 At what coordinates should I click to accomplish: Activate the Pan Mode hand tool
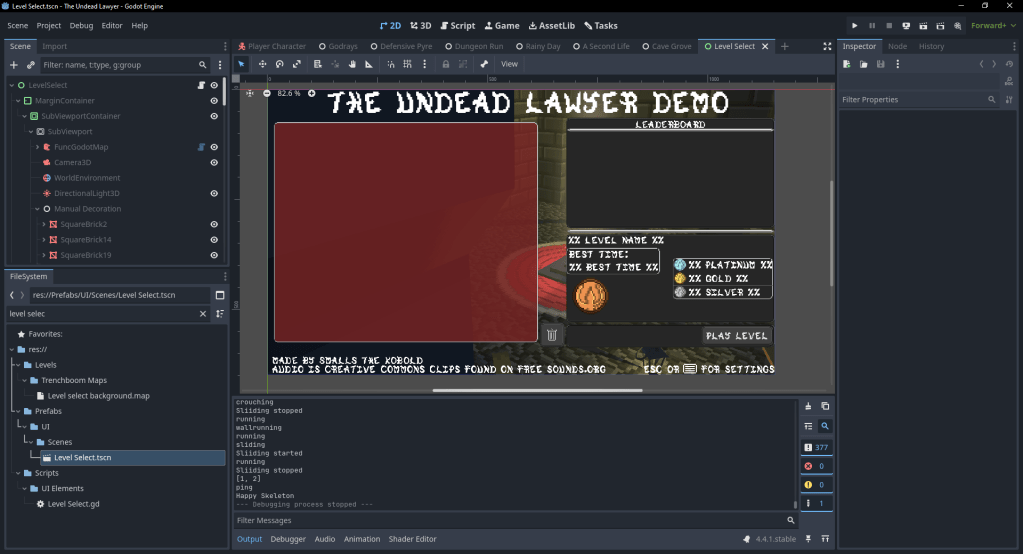point(352,64)
